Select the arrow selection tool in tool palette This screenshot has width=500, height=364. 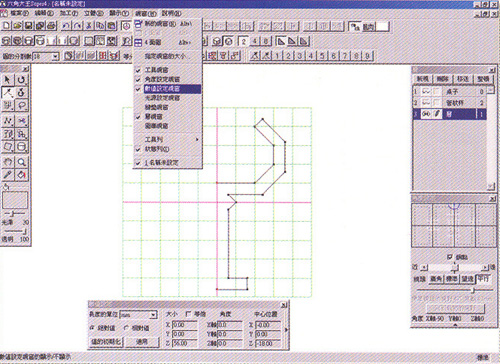[8, 79]
